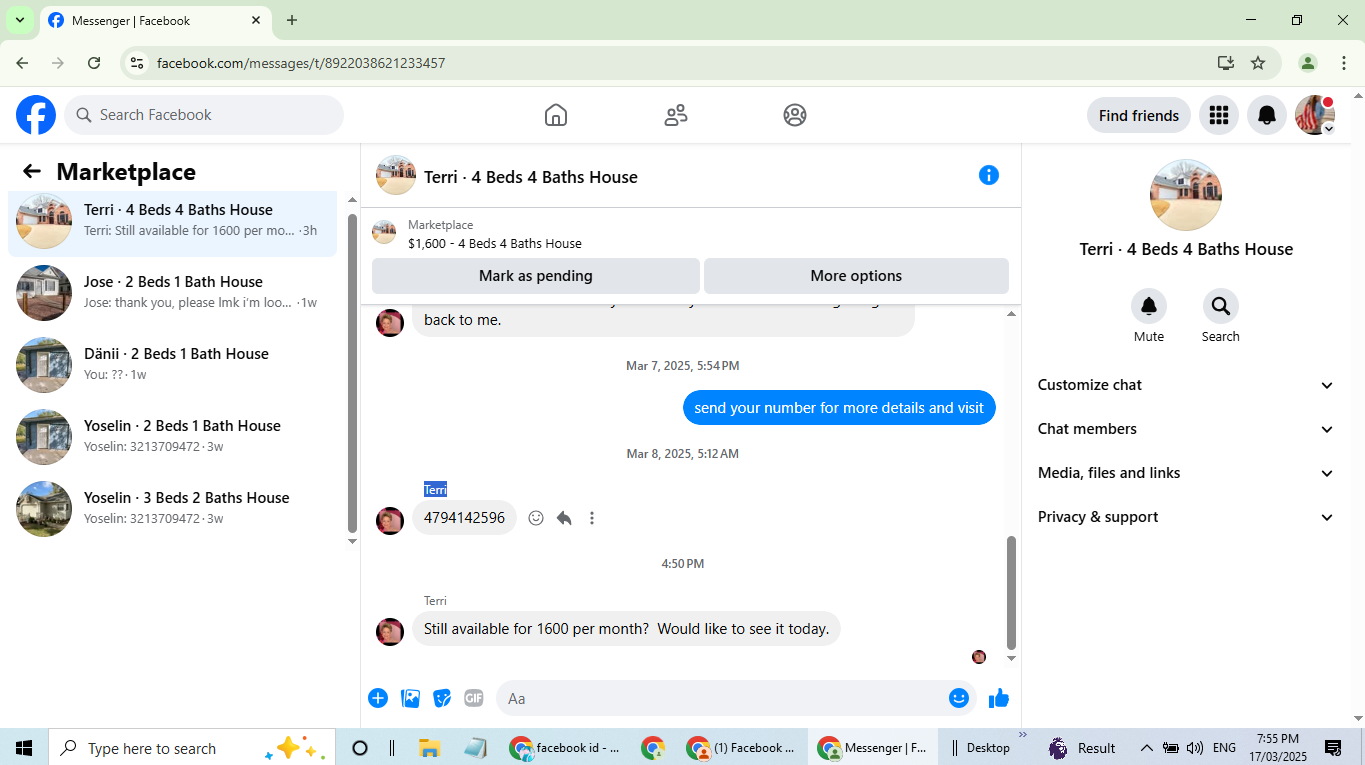This screenshot has width=1365, height=765.
Task: Go back using the Marketplace arrow
Action: (32, 172)
